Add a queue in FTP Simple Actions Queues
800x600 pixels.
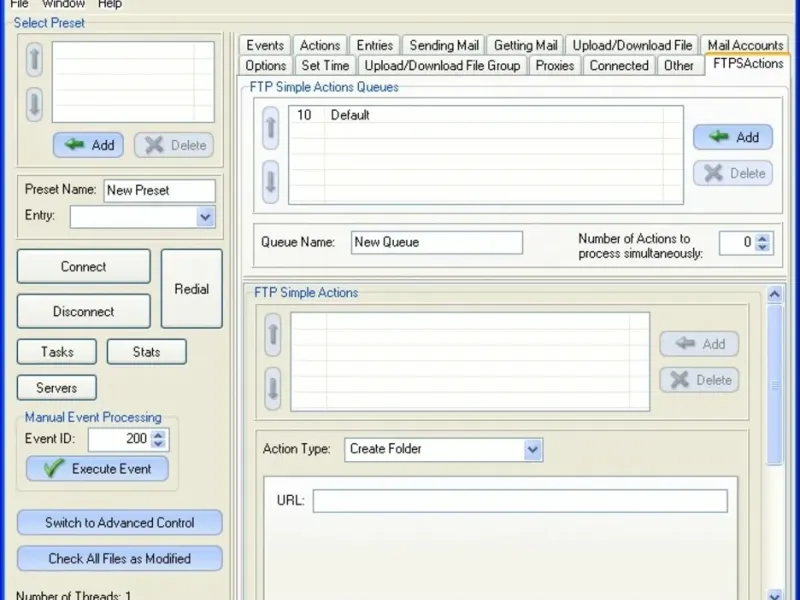(733, 137)
